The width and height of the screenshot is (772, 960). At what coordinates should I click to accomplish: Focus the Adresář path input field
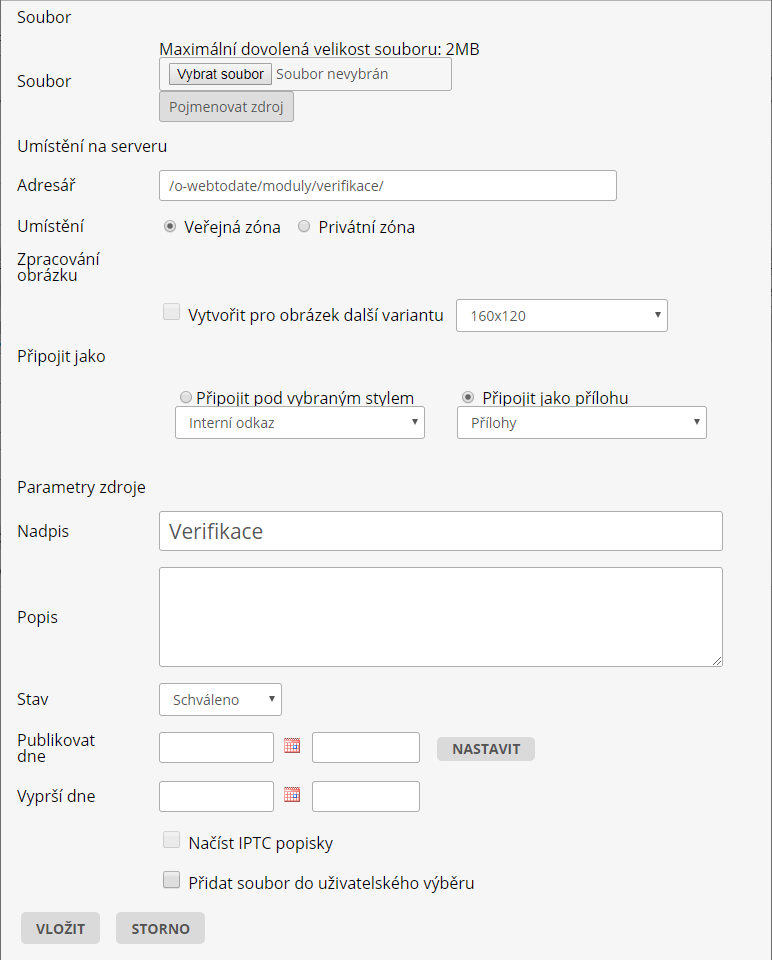click(x=387, y=186)
